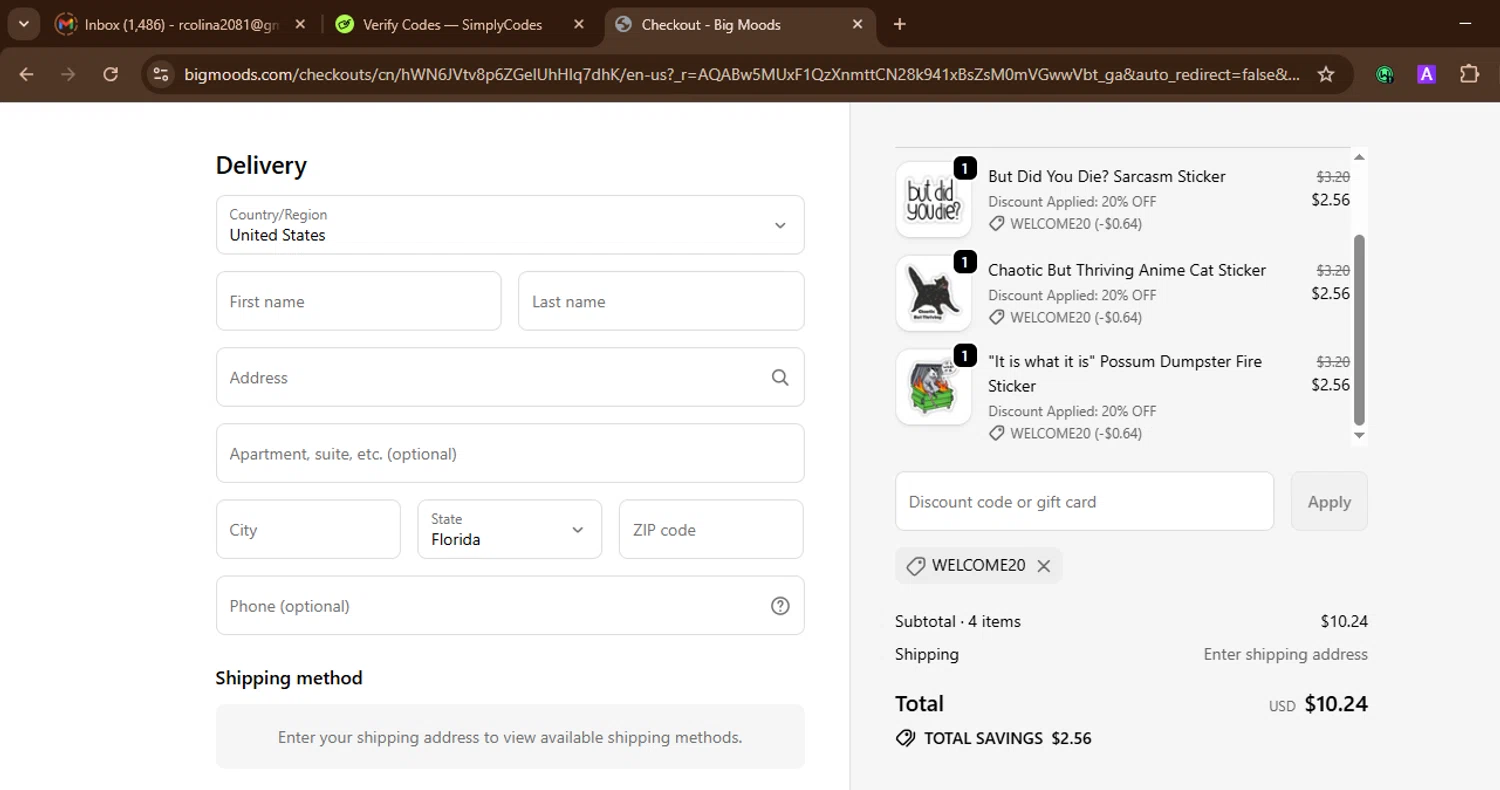Click the Apply discount button
This screenshot has width=1500, height=790.
point(1329,501)
